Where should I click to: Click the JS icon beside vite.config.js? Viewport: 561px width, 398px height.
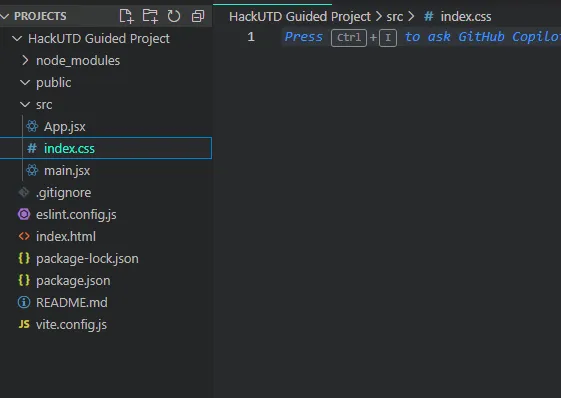(24, 324)
